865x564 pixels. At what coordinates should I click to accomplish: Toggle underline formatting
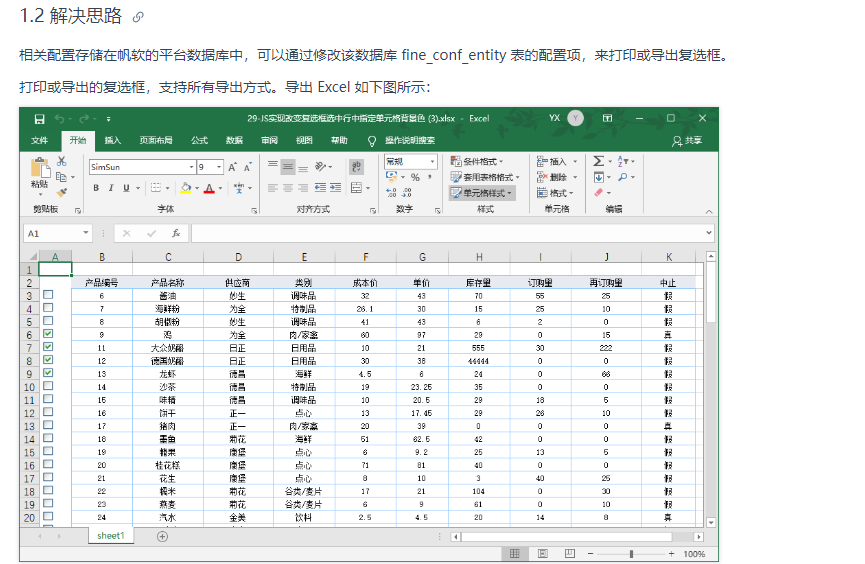pyautogui.click(x=126, y=188)
